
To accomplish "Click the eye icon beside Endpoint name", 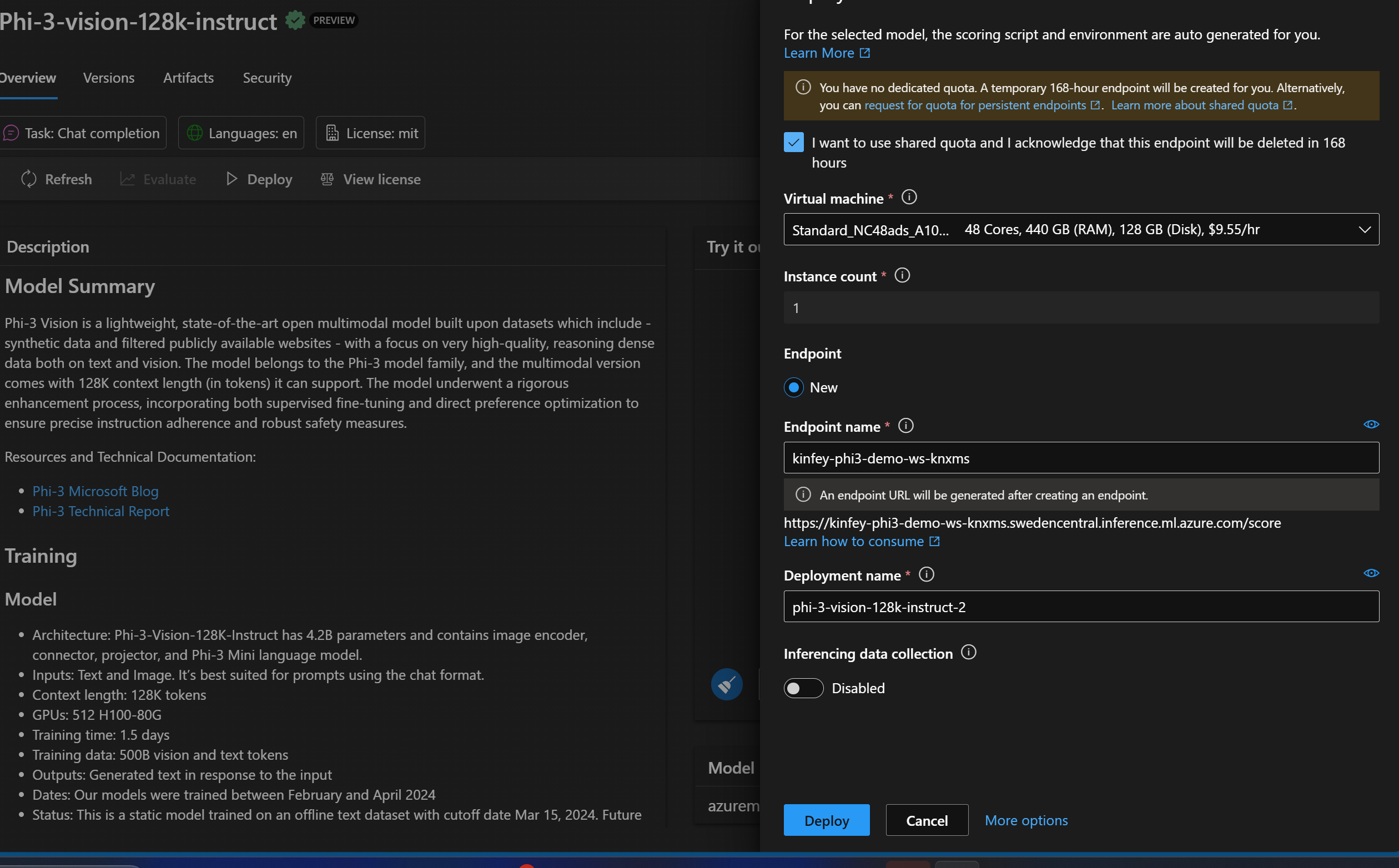I will 1371,425.
